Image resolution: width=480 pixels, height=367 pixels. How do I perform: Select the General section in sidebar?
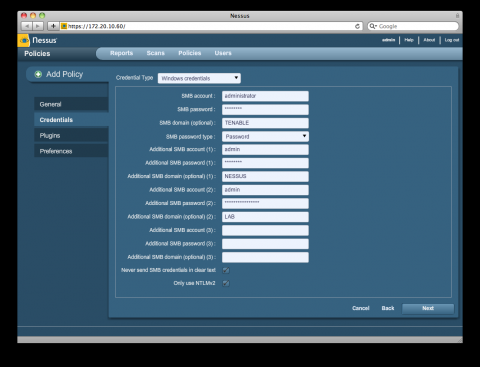click(x=71, y=104)
